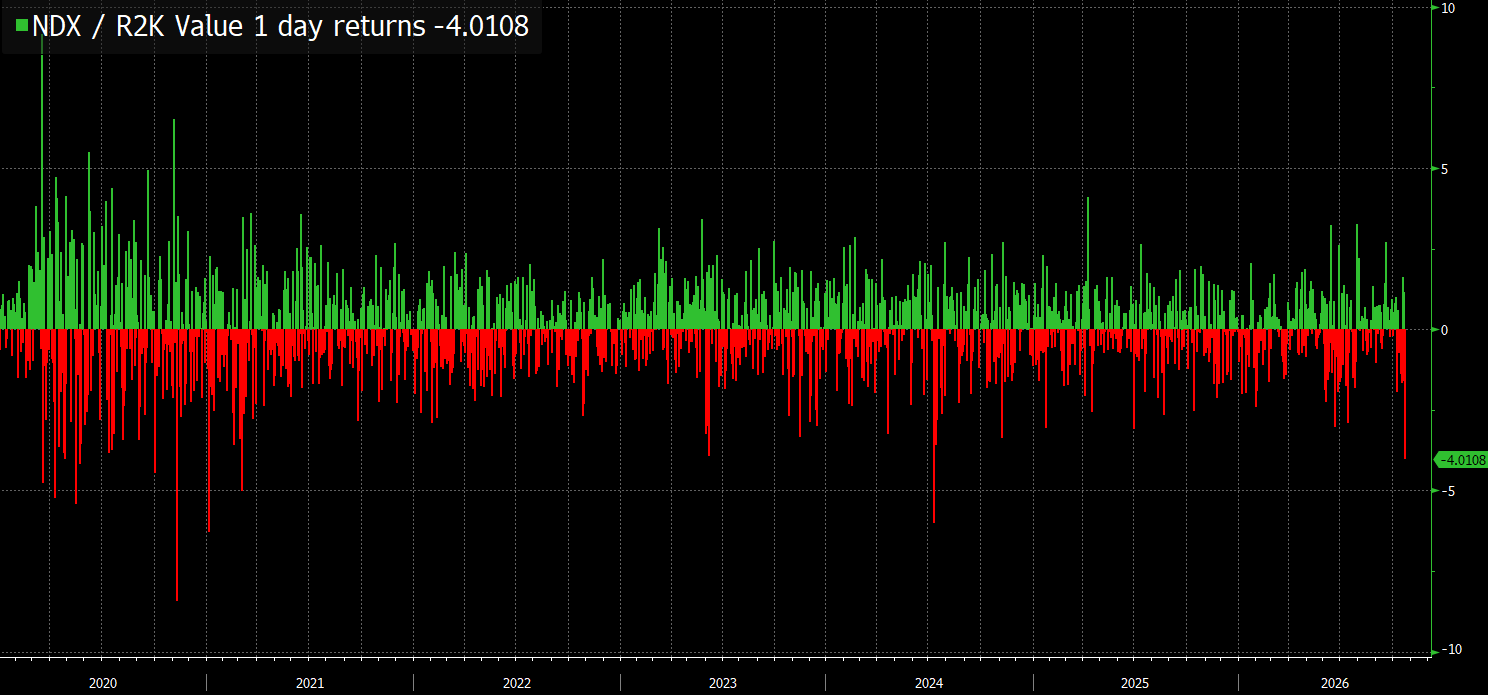
Task: Click the 2022 year label
Action: click(x=517, y=684)
